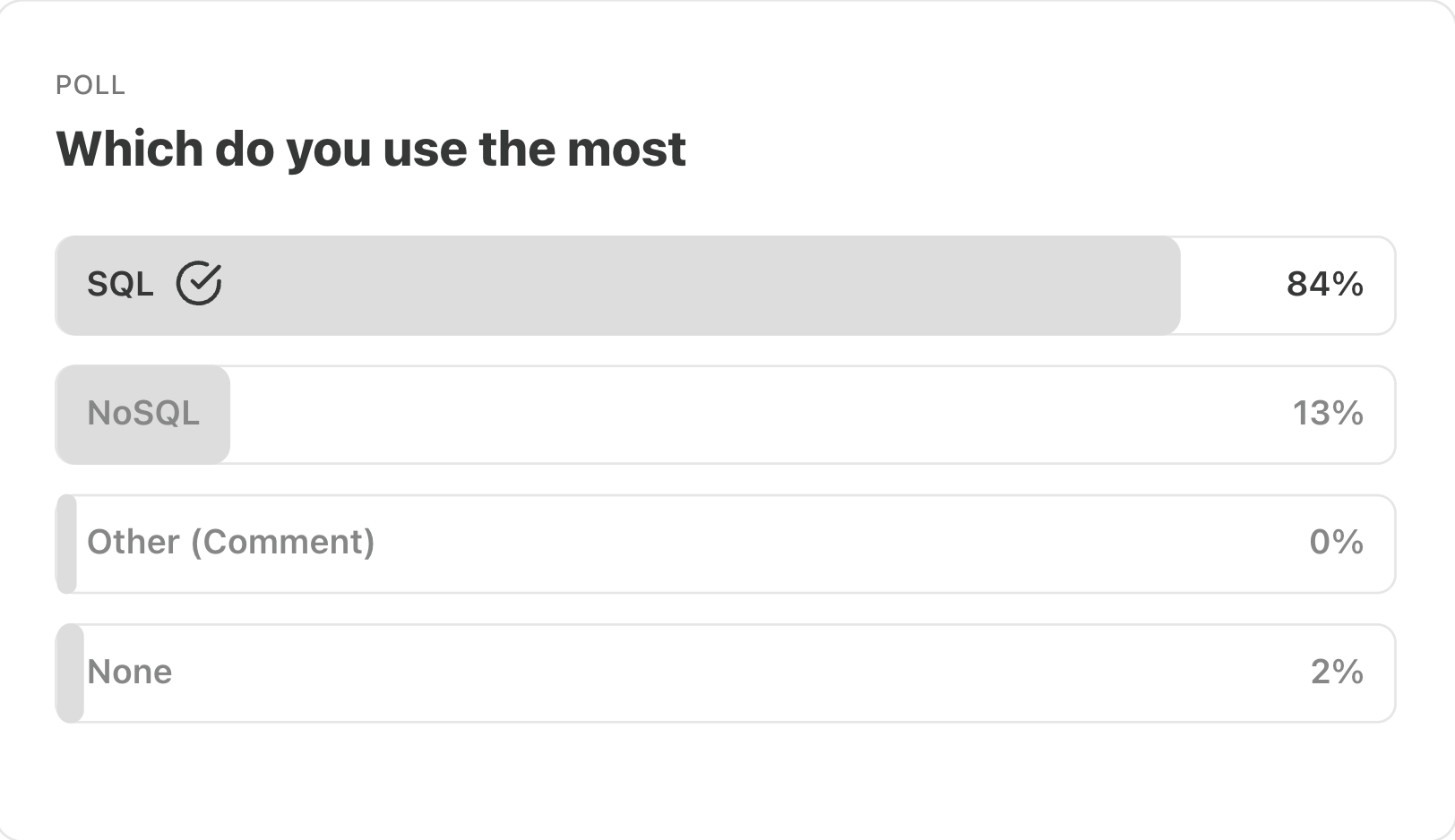The image size is (1455, 840).
Task: Click the thin gray bar in Other row
Action: pyautogui.click(x=66, y=544)
